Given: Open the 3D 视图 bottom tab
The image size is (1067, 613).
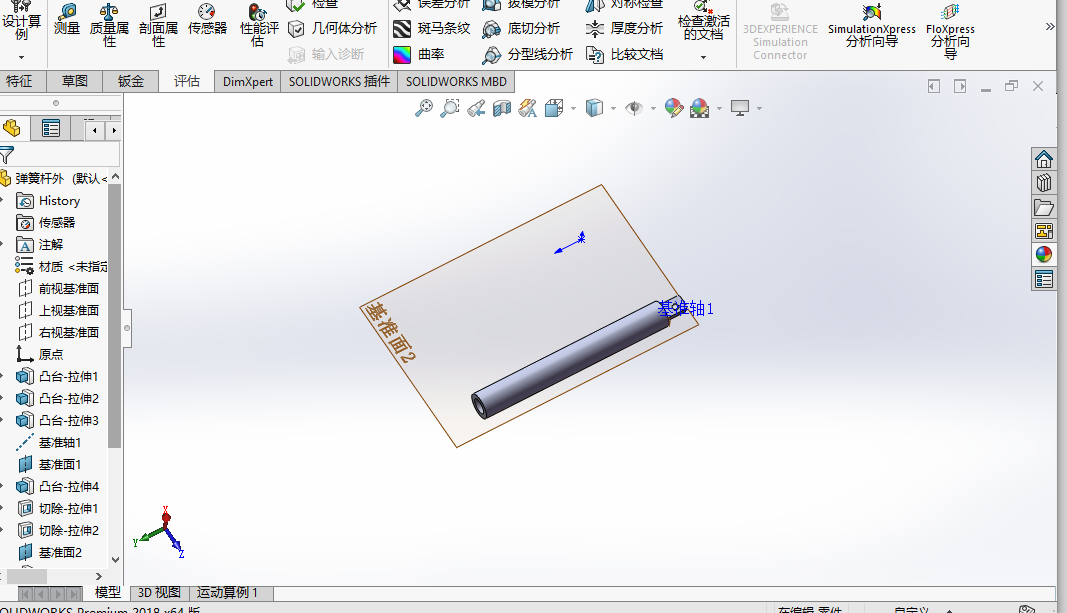Looking at the screenshot, I should point(159,593).
